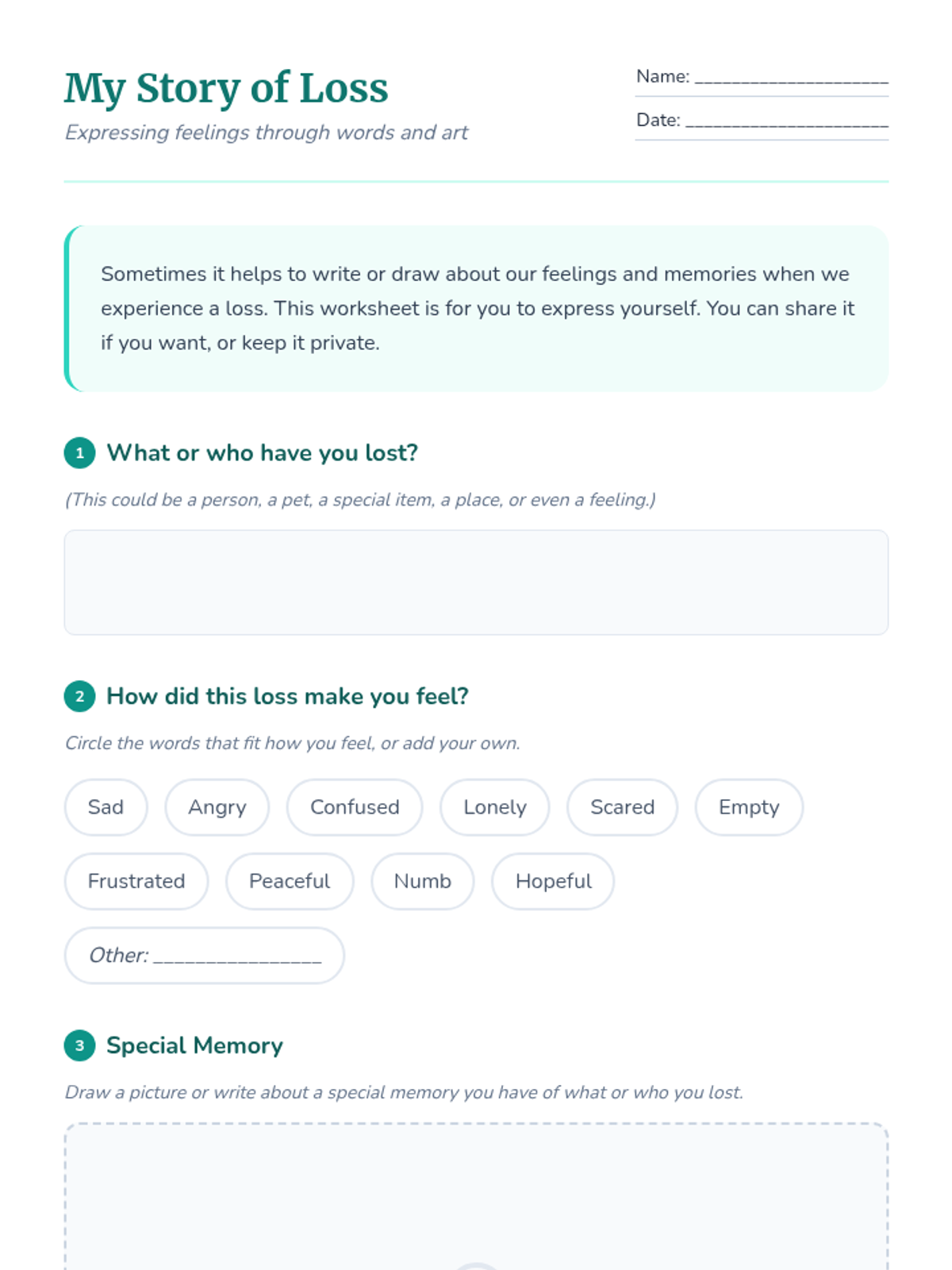952x1270 pixels.
Task: Choose the Empty feeling chip
Action: pos(749,807)
